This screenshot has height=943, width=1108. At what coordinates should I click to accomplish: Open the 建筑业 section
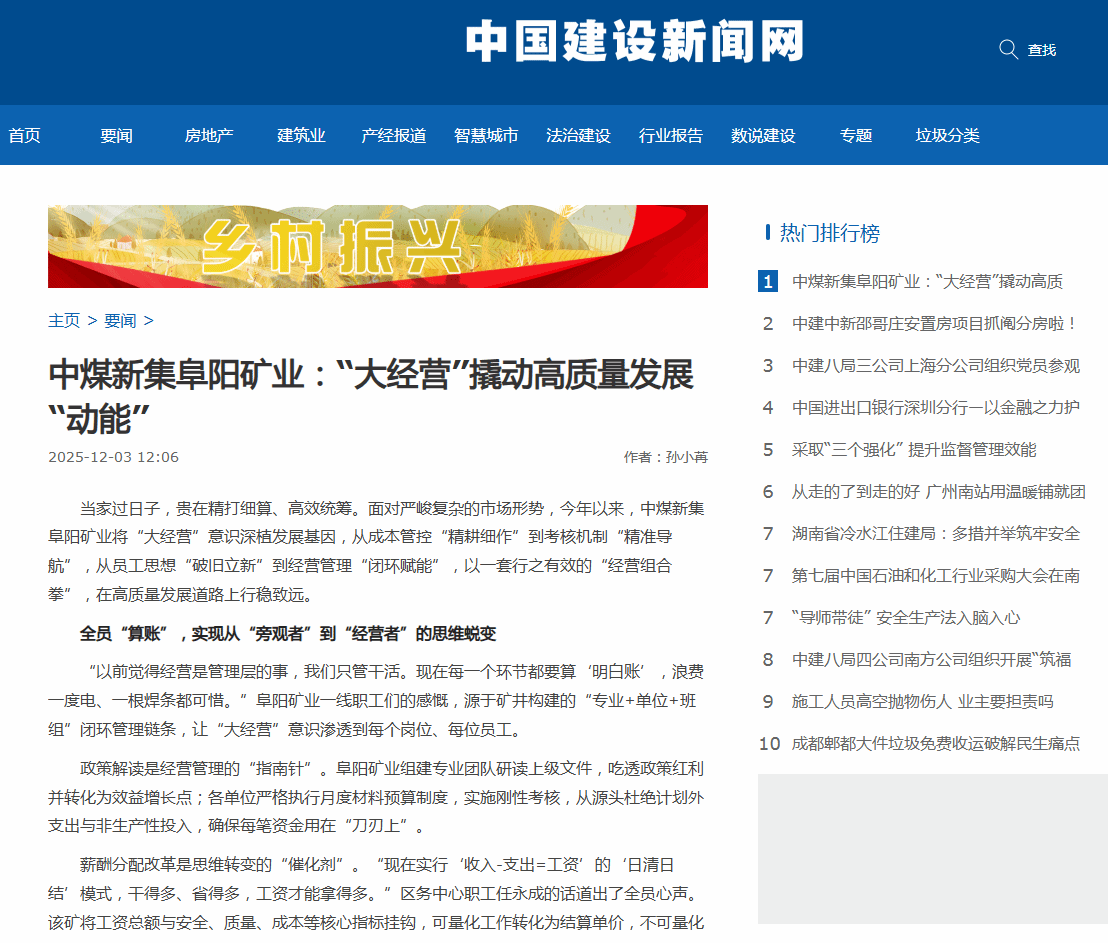point(301,136)
